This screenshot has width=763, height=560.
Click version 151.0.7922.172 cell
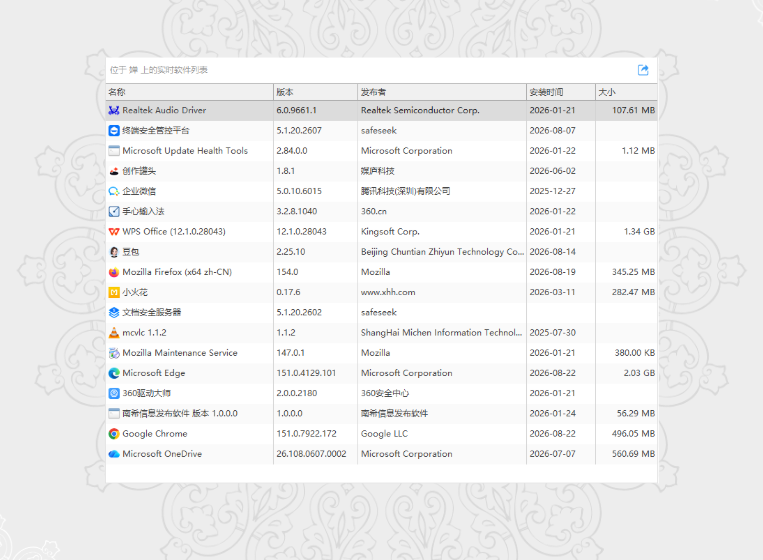pos(307,434)
